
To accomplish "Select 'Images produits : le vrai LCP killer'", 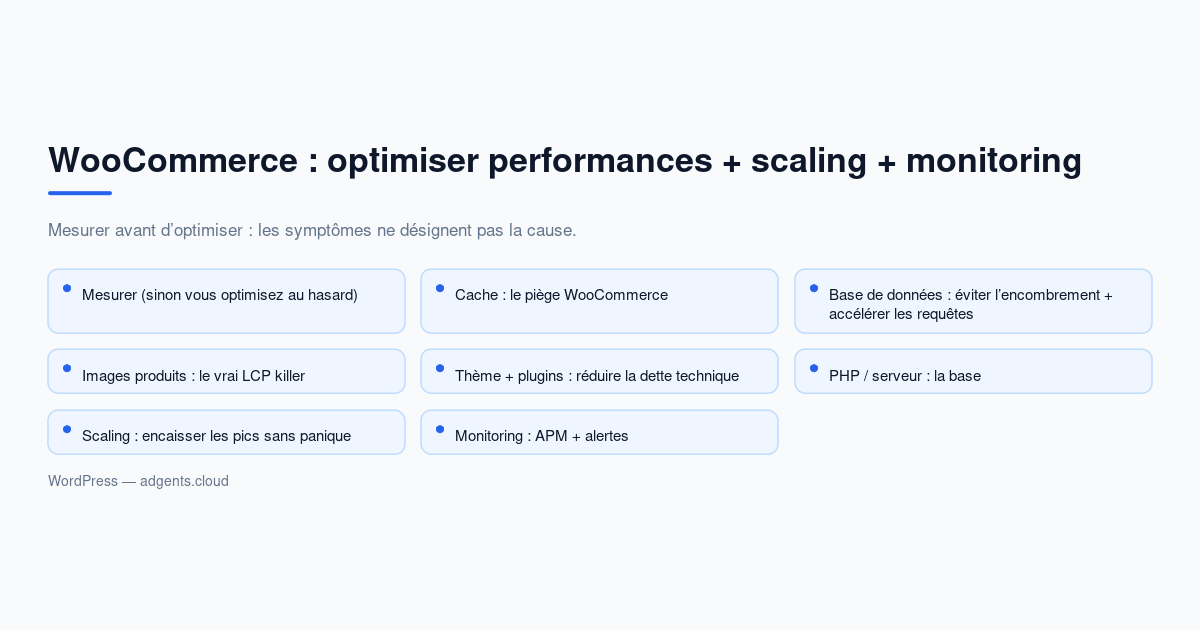I will click(226, 371).
